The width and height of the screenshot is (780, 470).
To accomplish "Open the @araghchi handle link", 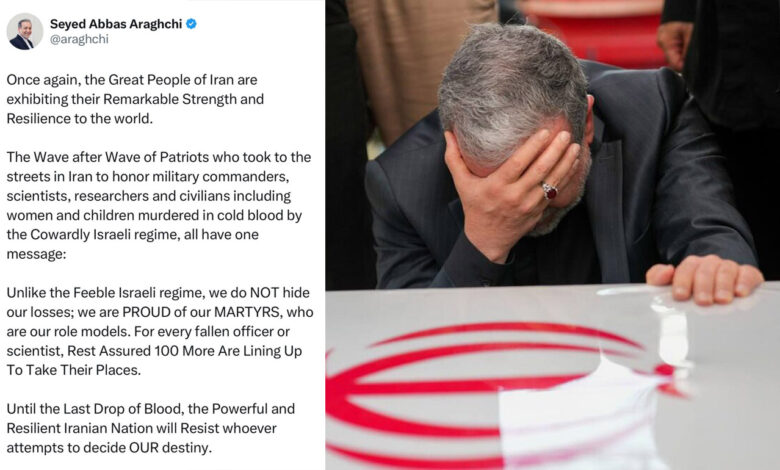I will pos(79,39).
